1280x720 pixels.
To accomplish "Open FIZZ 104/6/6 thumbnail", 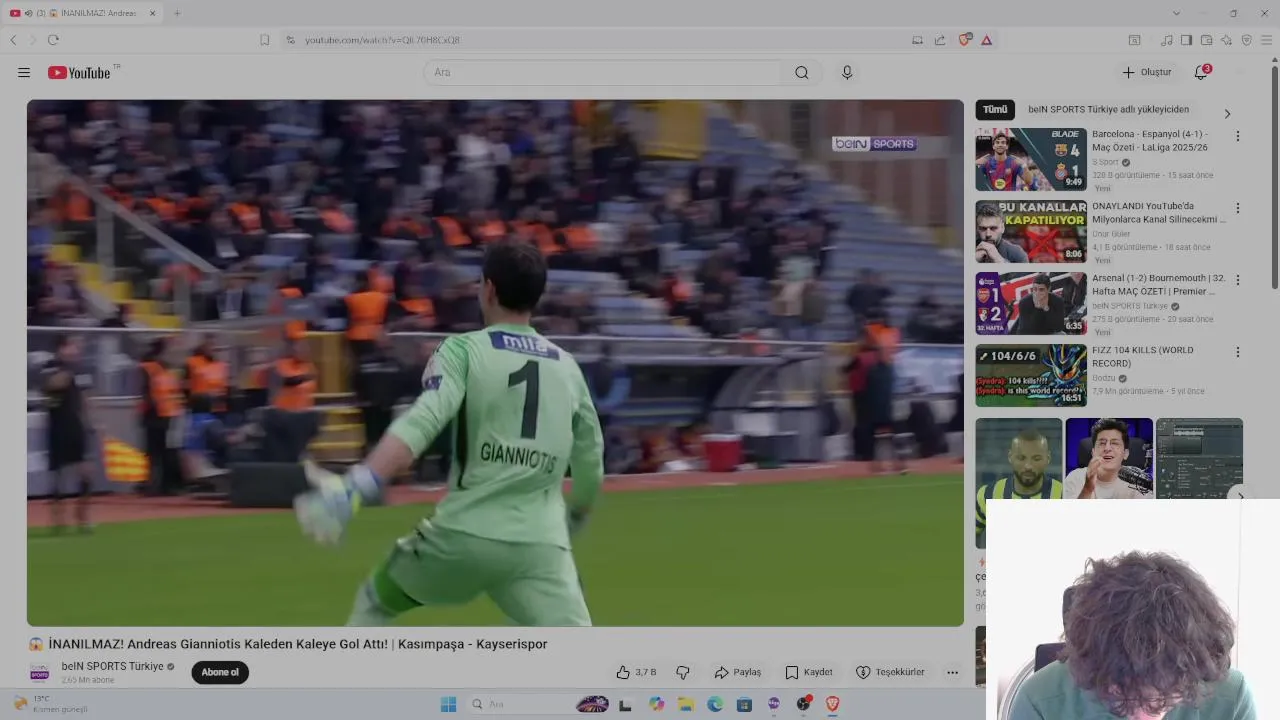I will [1031, 375].
